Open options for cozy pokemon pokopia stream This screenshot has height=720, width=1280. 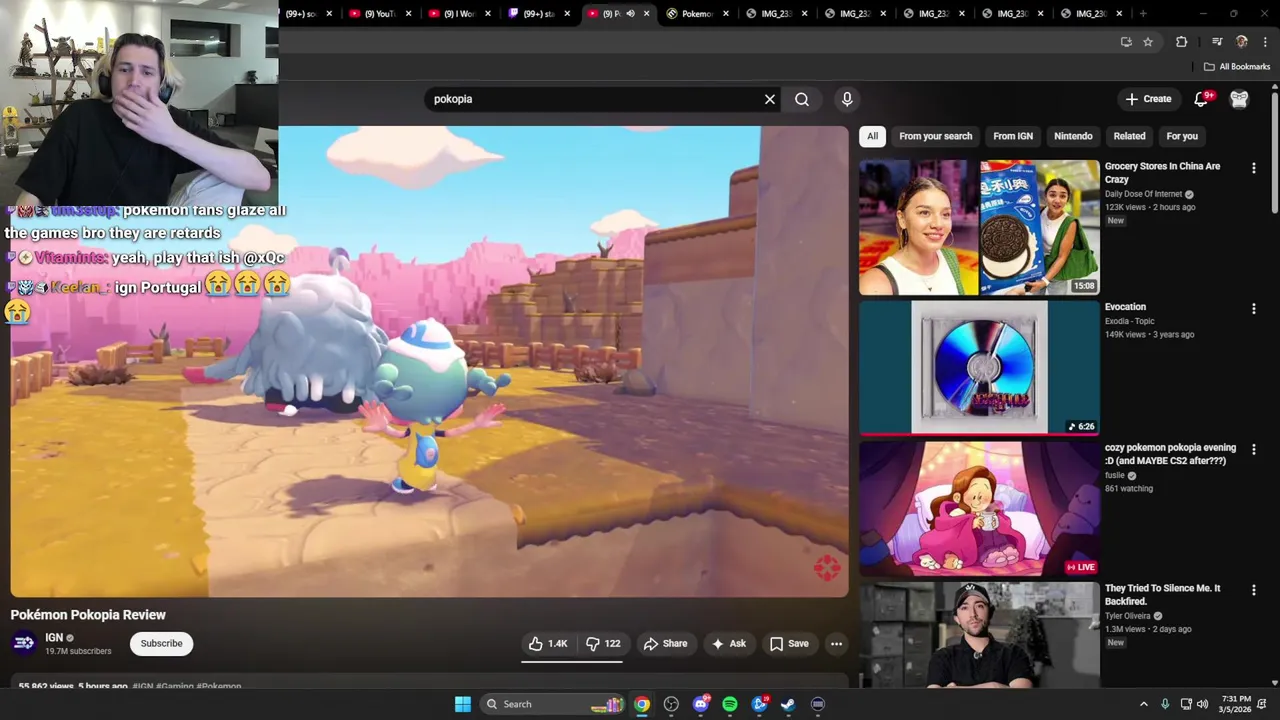coord(1253,450)
